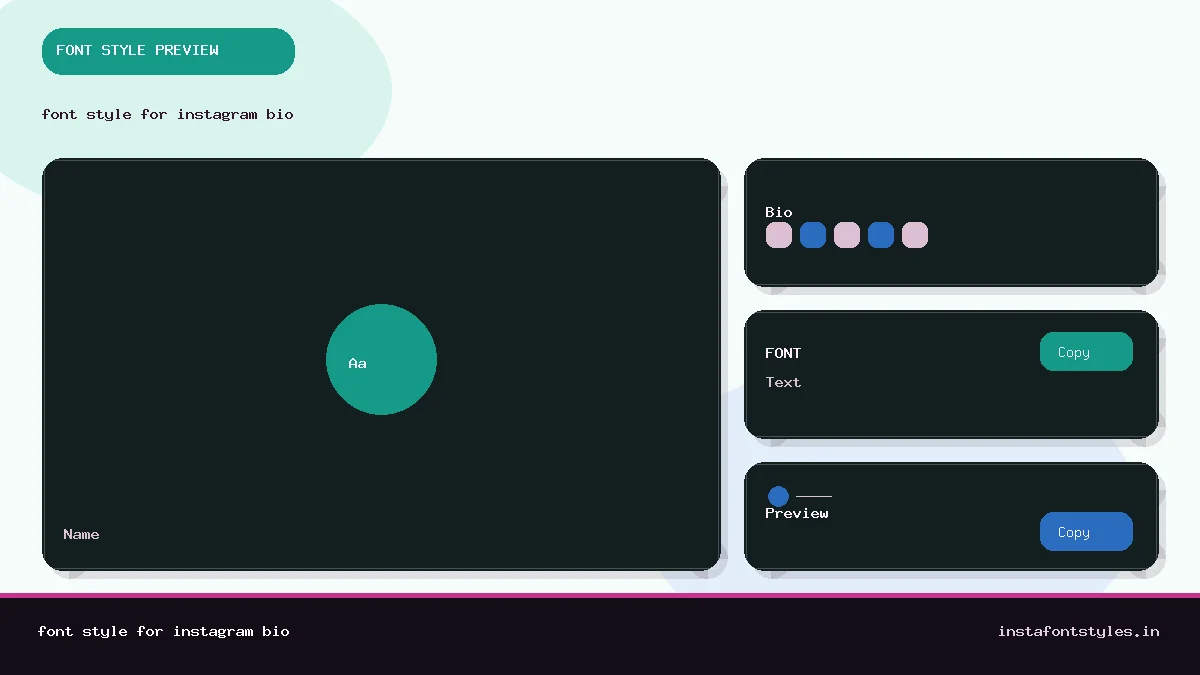
Task: Click the teal Aa circle avatar
Action: [x=381, y=359]
